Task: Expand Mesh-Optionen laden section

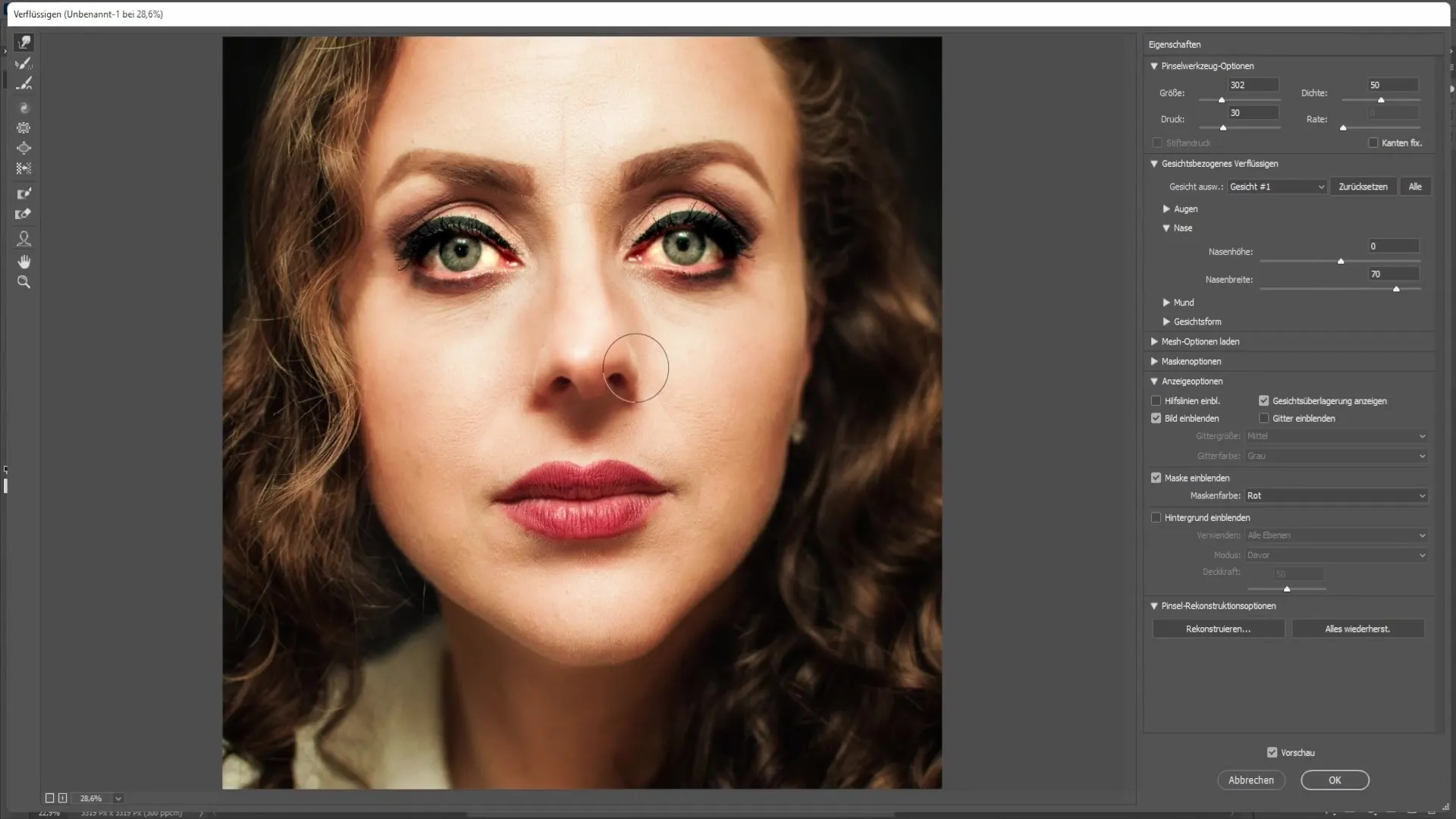Action: [x=1154, y=341]
